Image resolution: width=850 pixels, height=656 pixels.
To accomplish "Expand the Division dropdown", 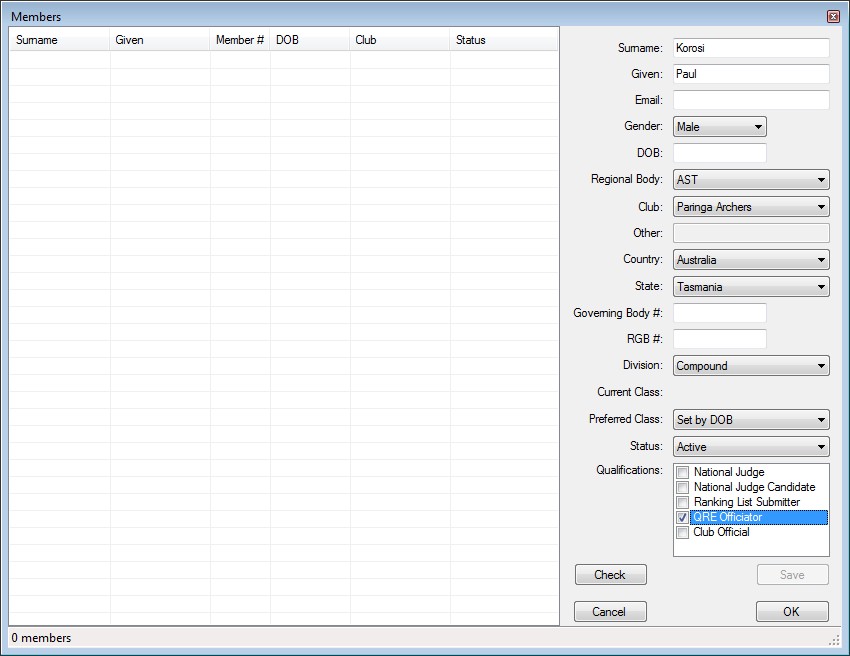I will 751,366.
